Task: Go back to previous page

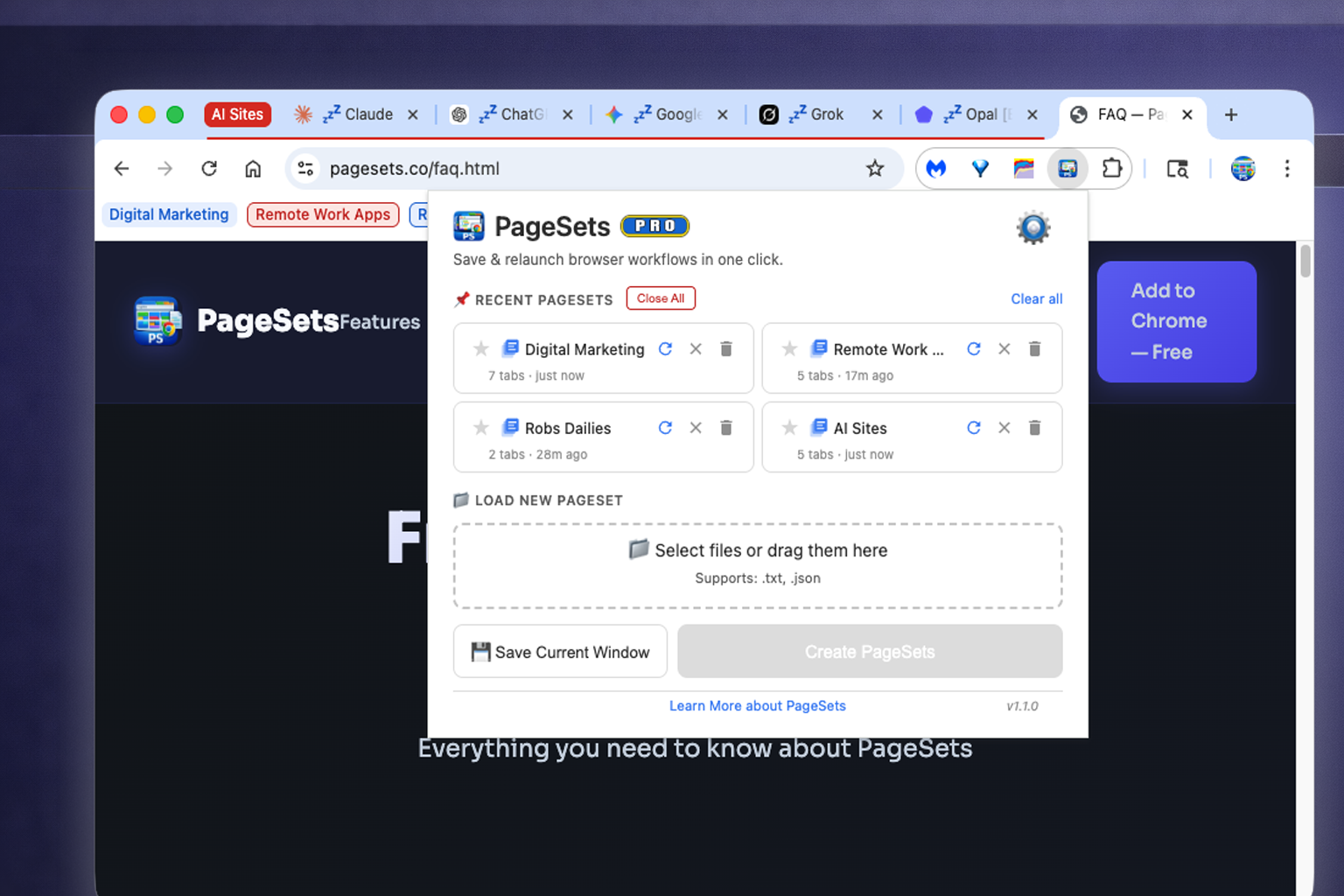Action: (x=122, y=169)
